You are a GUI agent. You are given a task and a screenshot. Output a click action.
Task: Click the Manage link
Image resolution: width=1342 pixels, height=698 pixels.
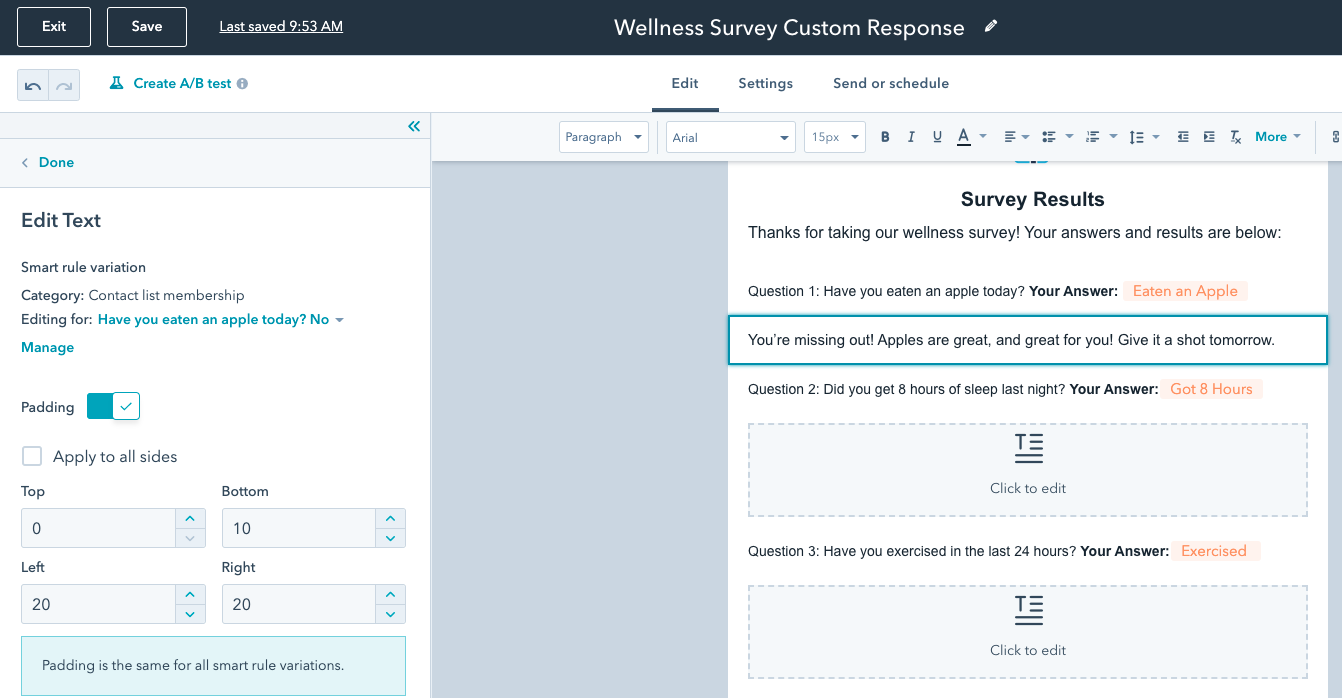coord(48,348)
